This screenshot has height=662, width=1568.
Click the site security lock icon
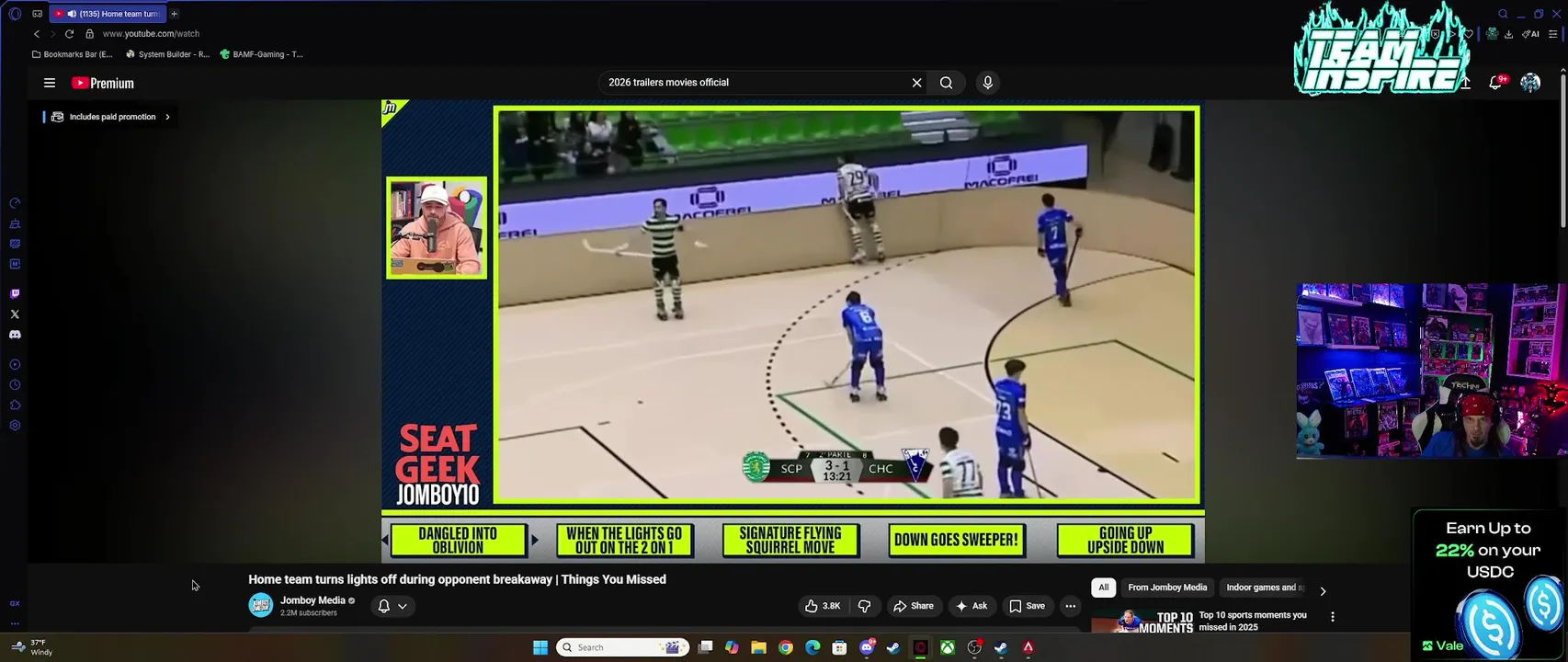(x=89, y=34)
